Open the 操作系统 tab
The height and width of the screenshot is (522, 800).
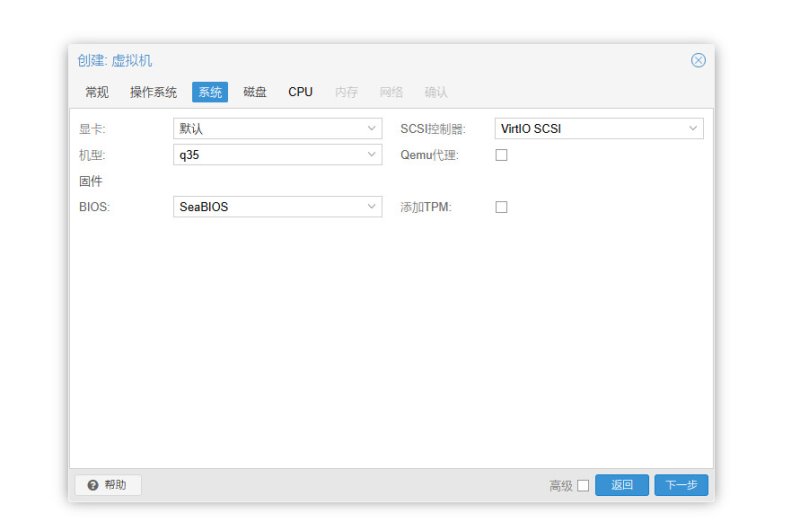(x=153, y=92)
